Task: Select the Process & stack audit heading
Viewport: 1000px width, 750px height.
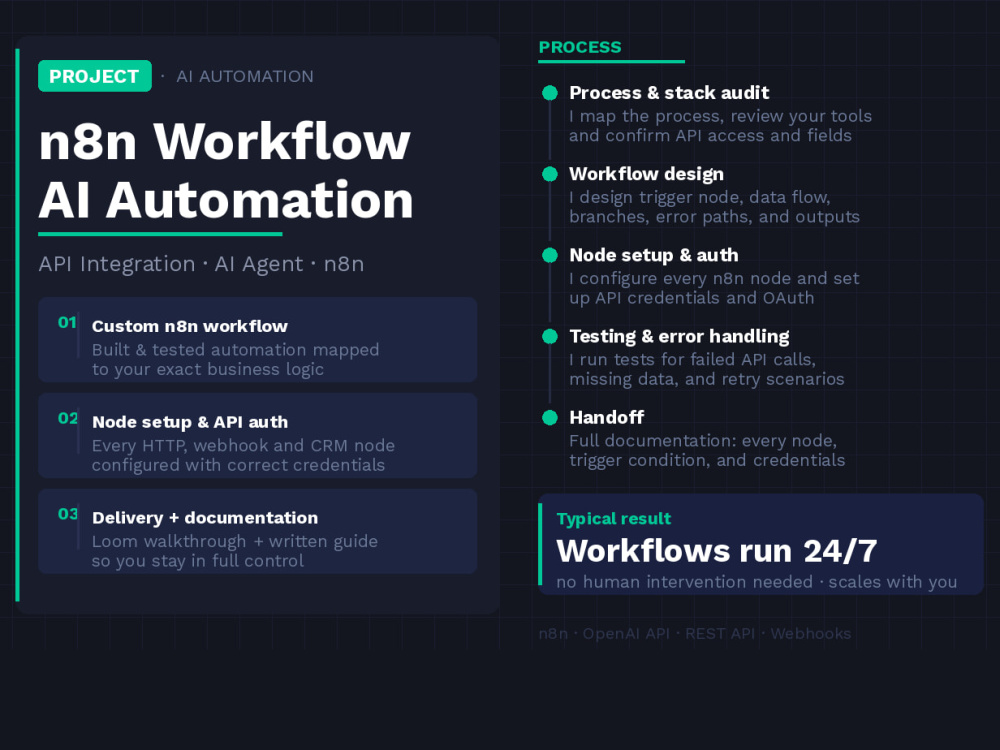Action: (669, 93)
